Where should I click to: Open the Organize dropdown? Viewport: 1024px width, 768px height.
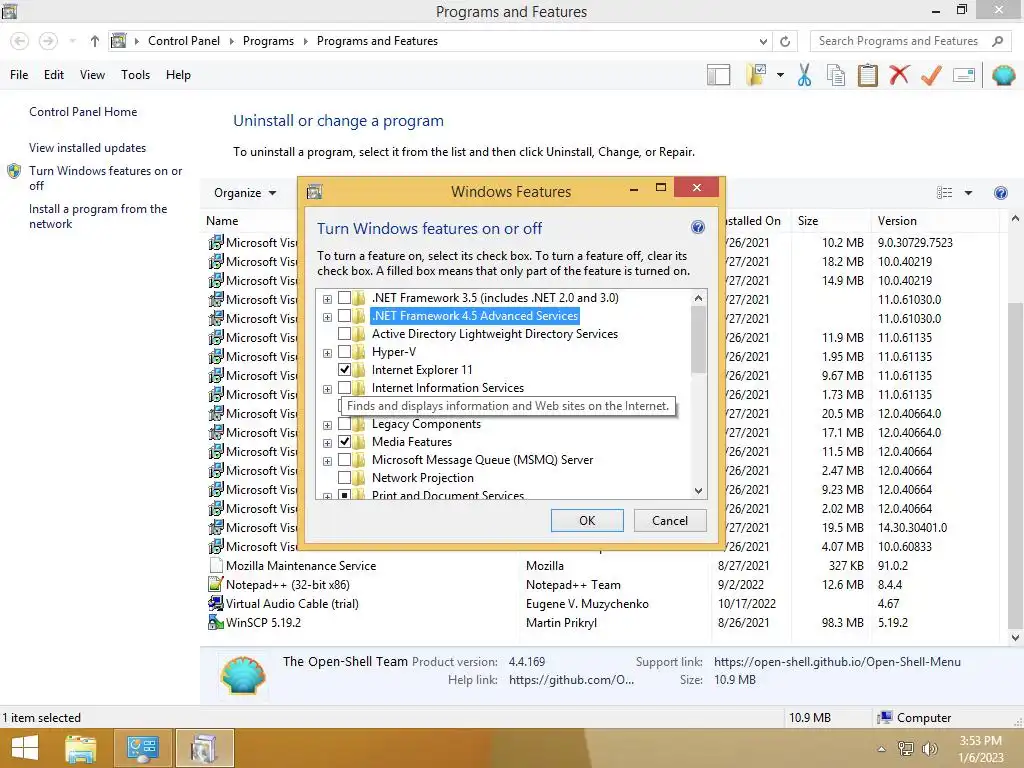(245, 193)
